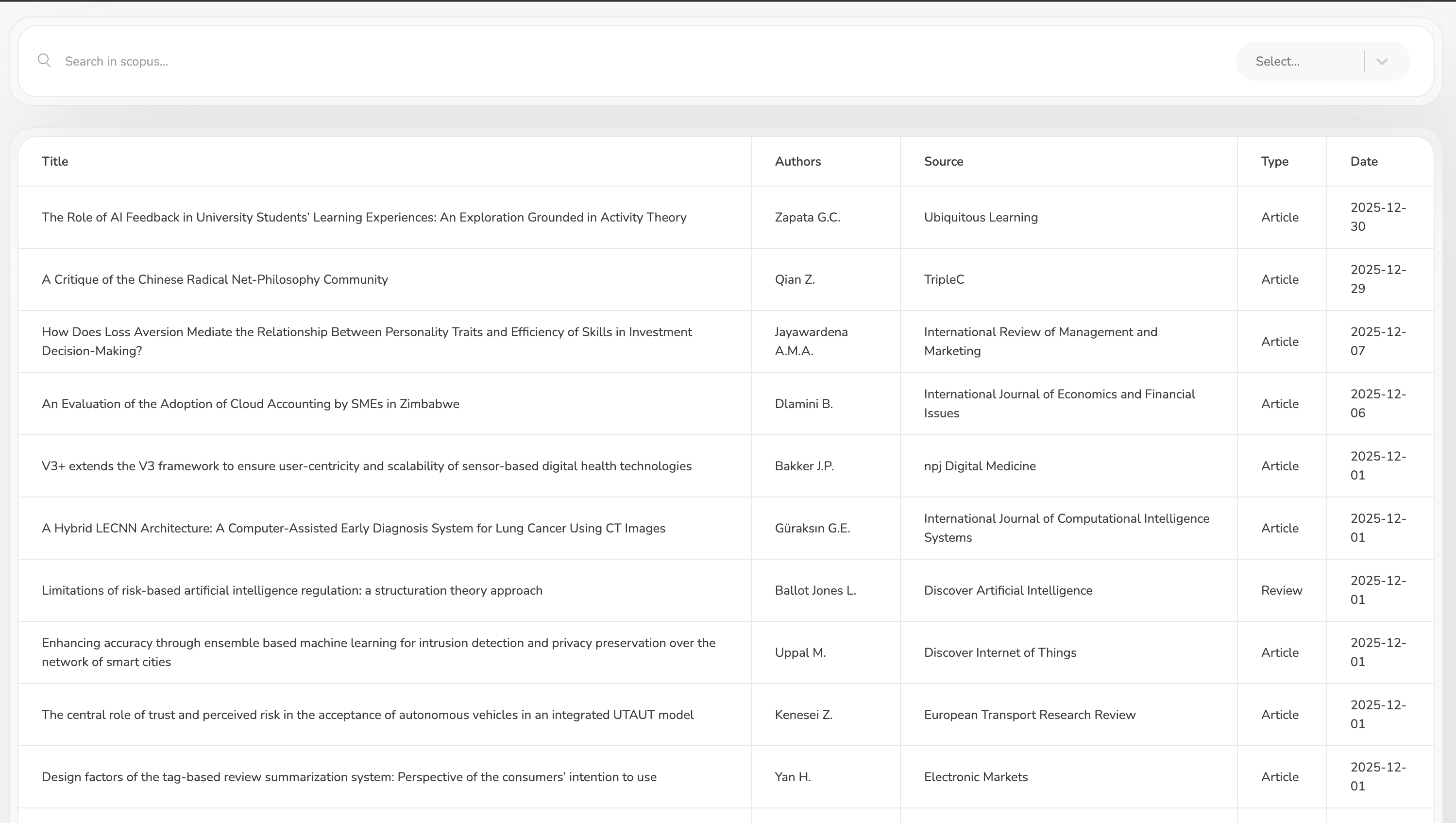1456x823 pixels.
Task: Click the Title column header
Action: click(x=55, y=161)
